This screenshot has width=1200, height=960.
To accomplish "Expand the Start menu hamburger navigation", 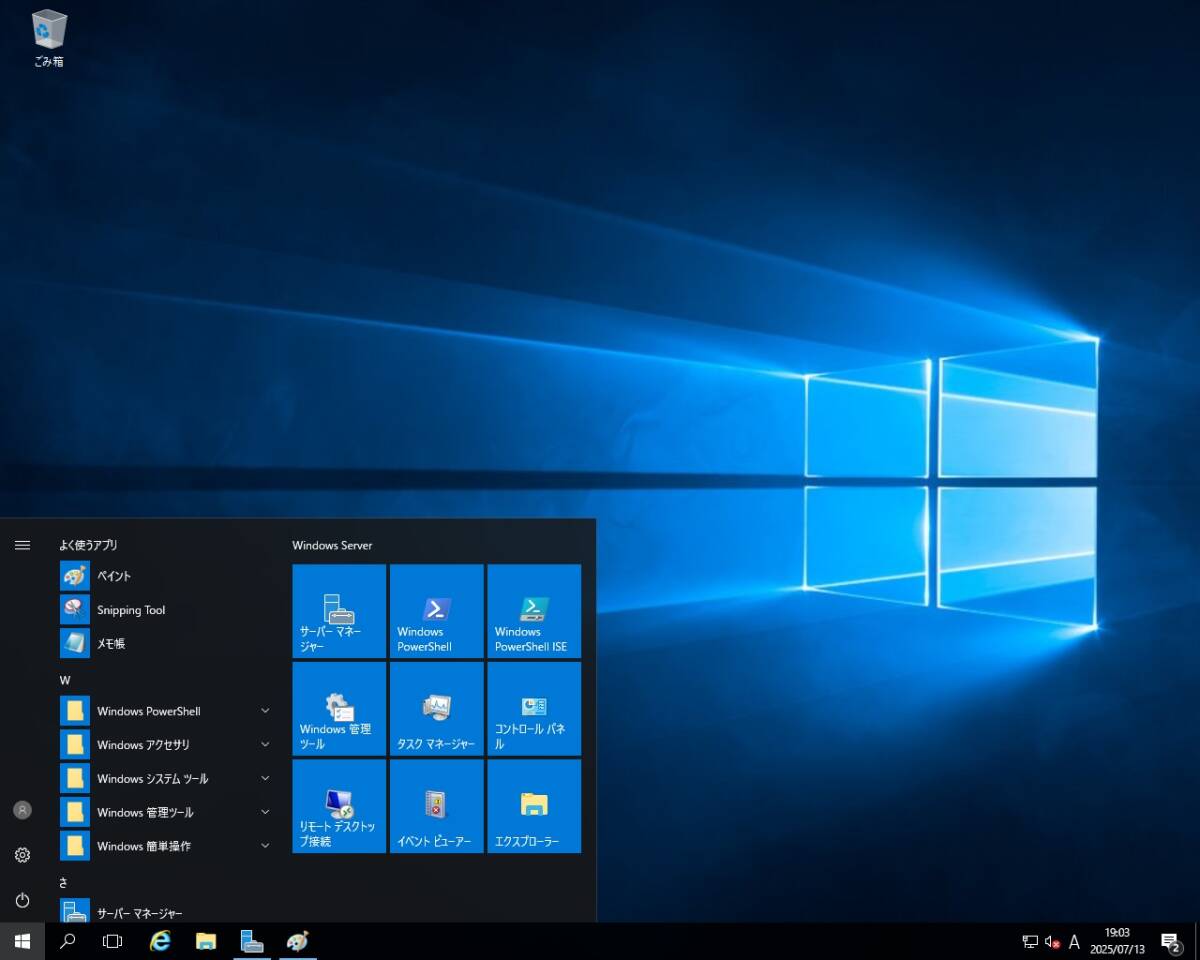I will click(22, 545).
